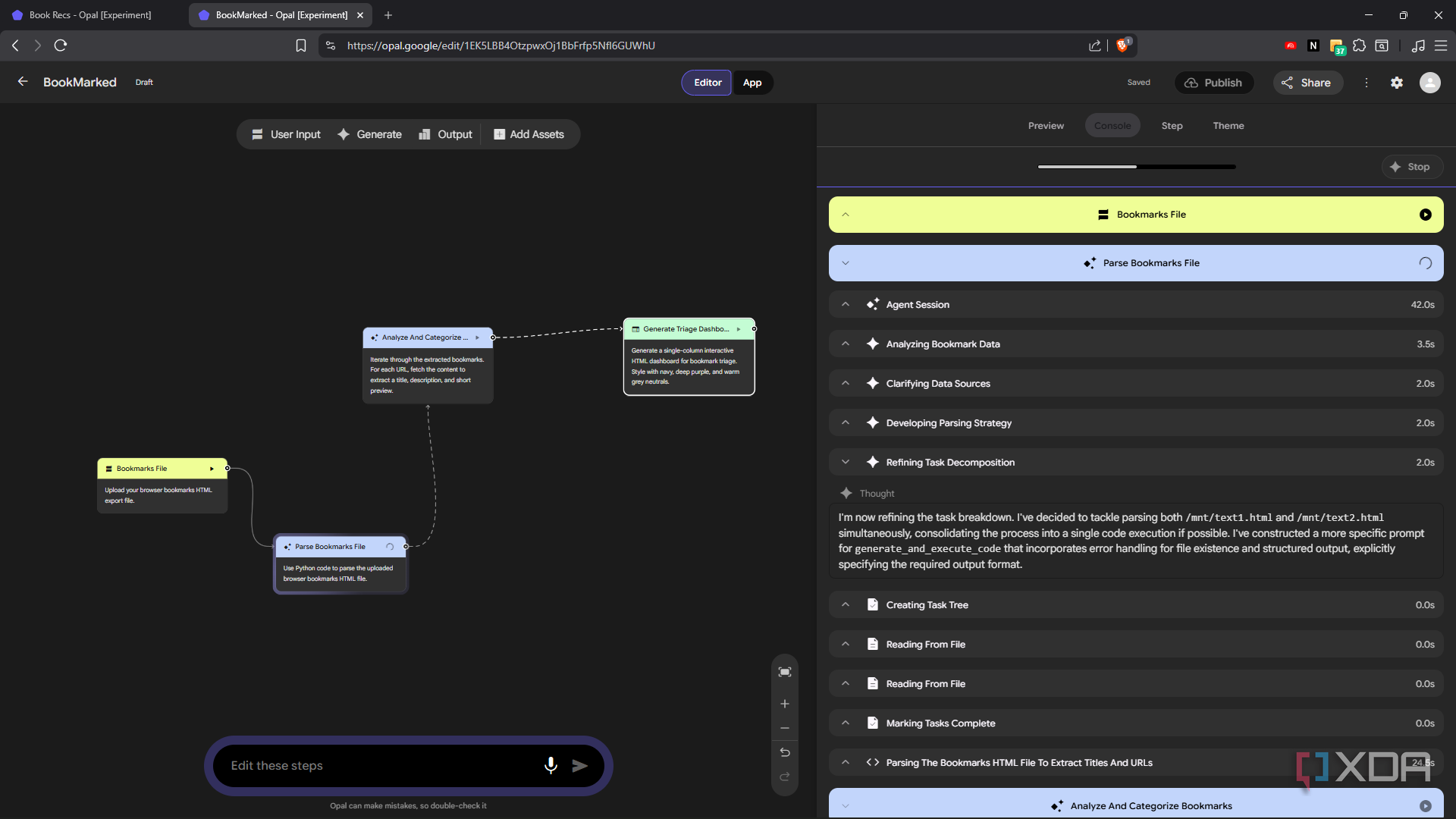The width and height of the screenshot is (1456, 819).
Task: Open the three-dot more options menu
Action: [1367, 83]
